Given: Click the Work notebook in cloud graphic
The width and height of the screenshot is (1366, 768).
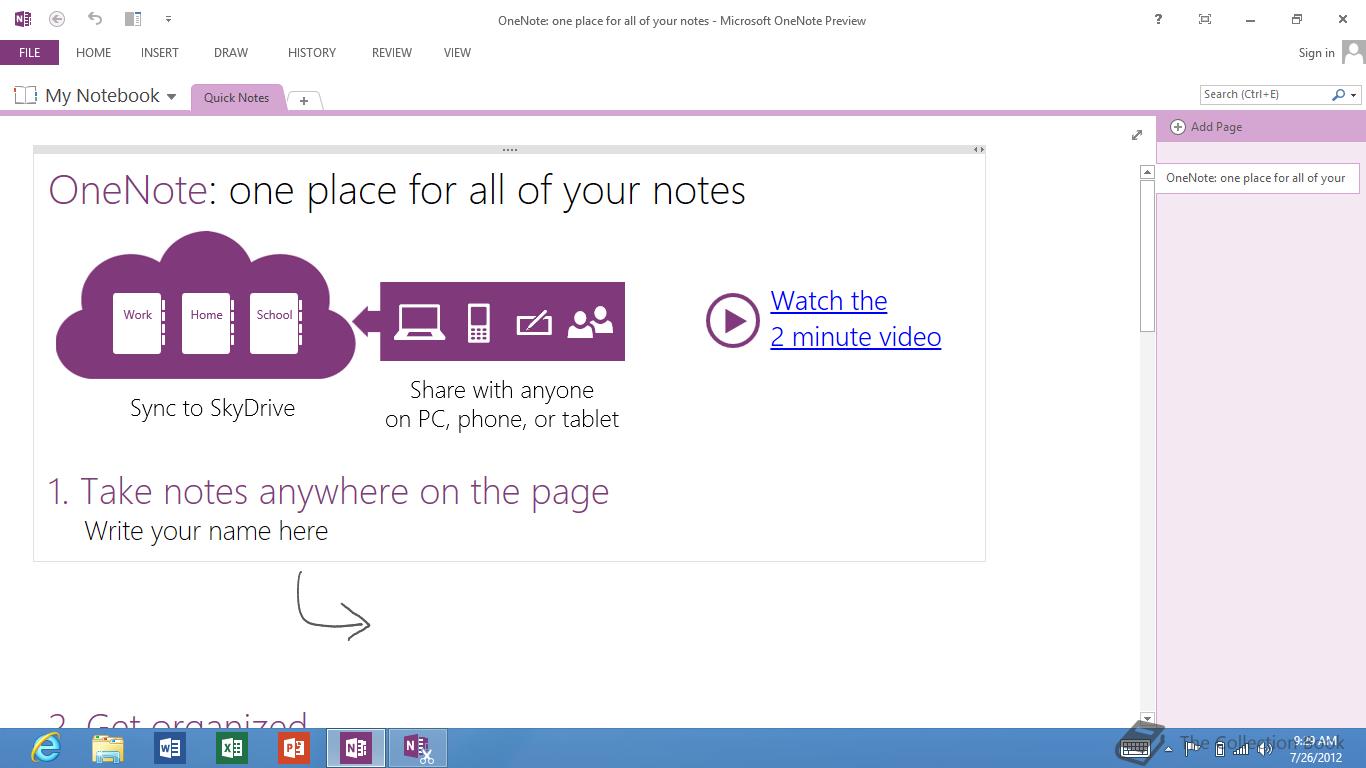Looking at the screenshot, I should point(138,323).
